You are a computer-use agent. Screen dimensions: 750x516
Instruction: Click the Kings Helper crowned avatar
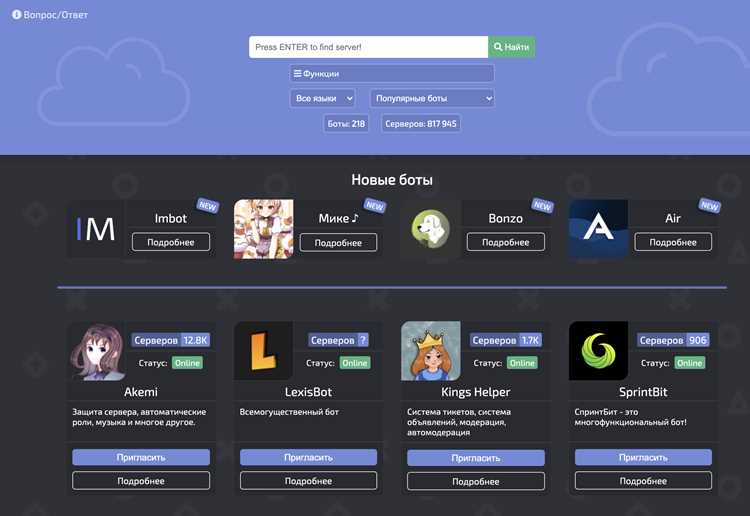click(430, 351)
